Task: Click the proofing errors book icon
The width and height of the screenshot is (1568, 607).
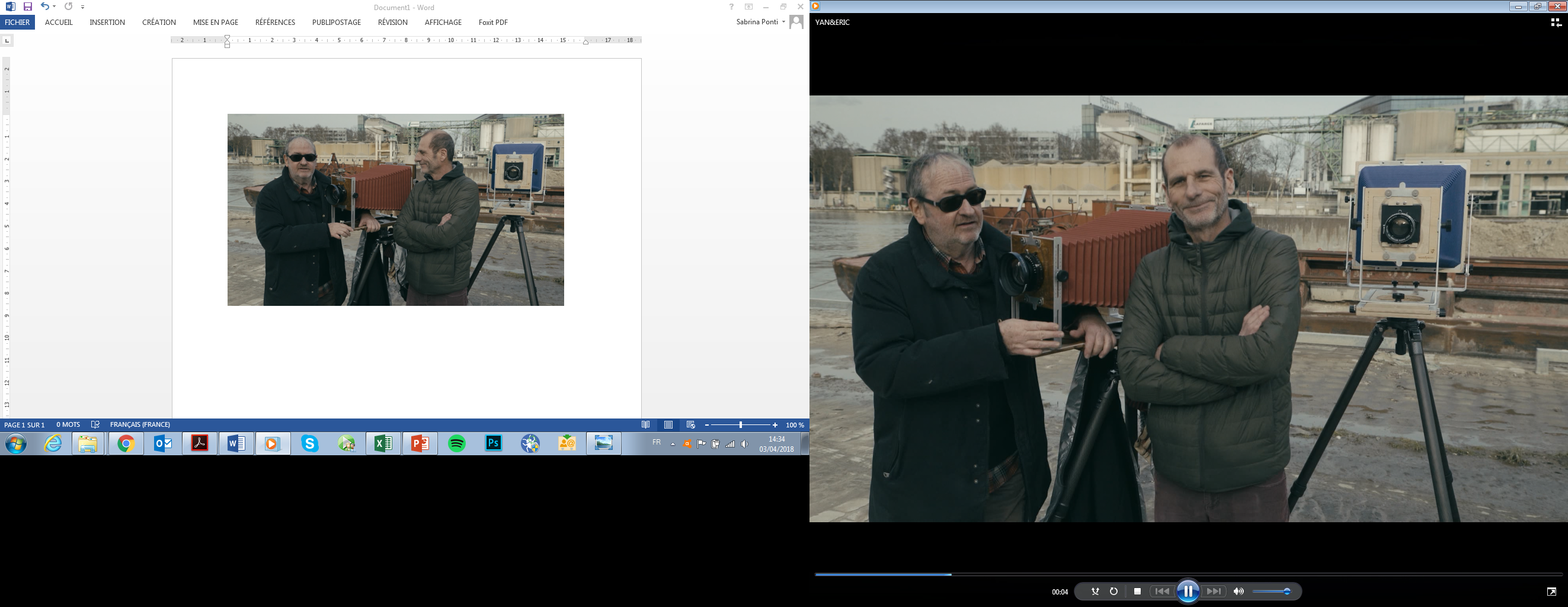Action: 95,425
